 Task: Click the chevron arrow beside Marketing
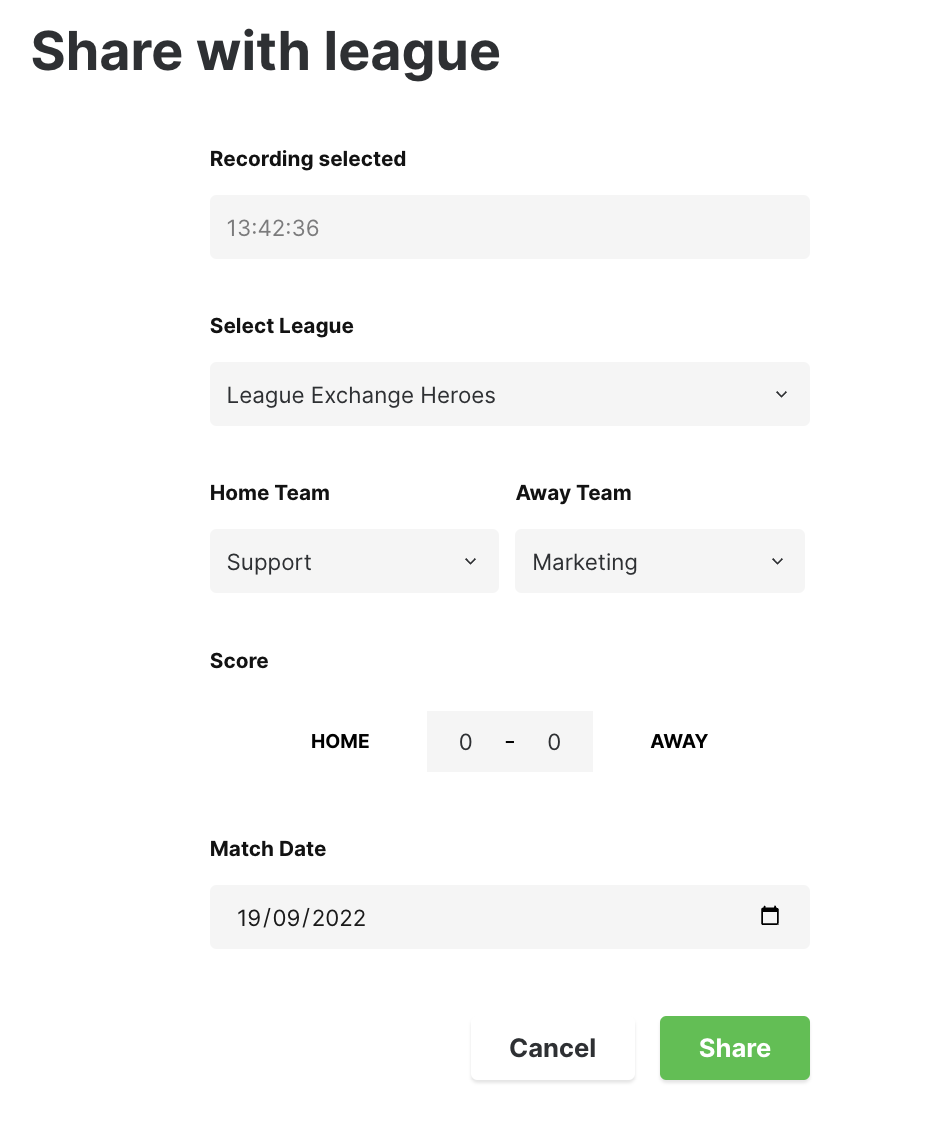777,561
